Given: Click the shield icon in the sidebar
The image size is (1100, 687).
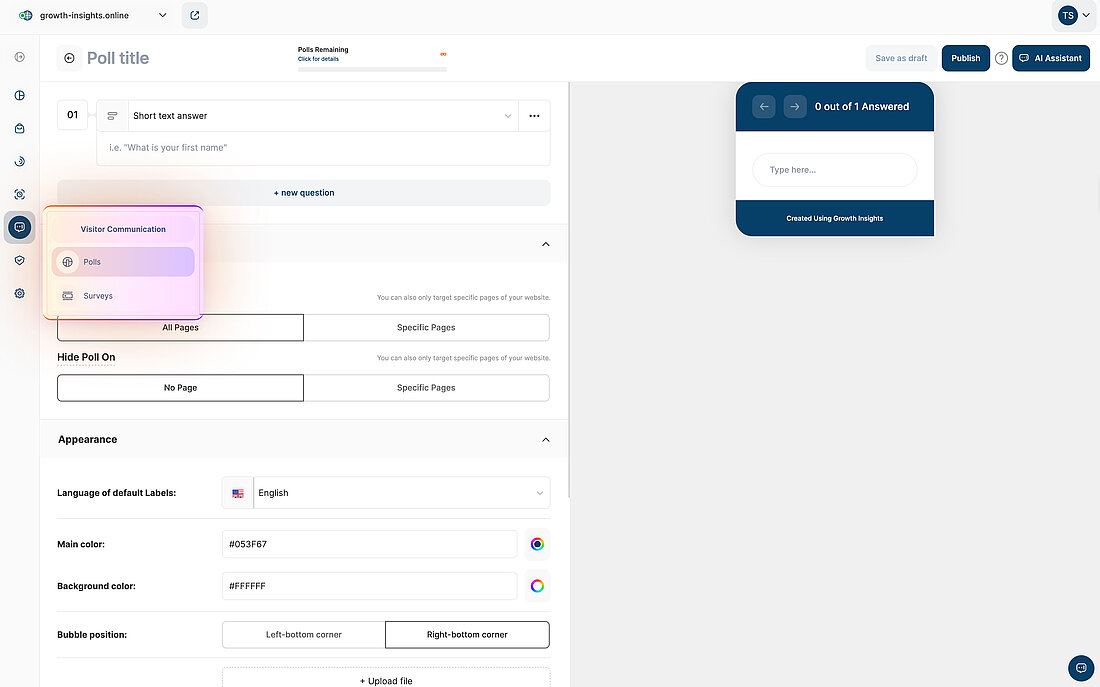Looking at the screenshot, I should (x=19, y=260).
